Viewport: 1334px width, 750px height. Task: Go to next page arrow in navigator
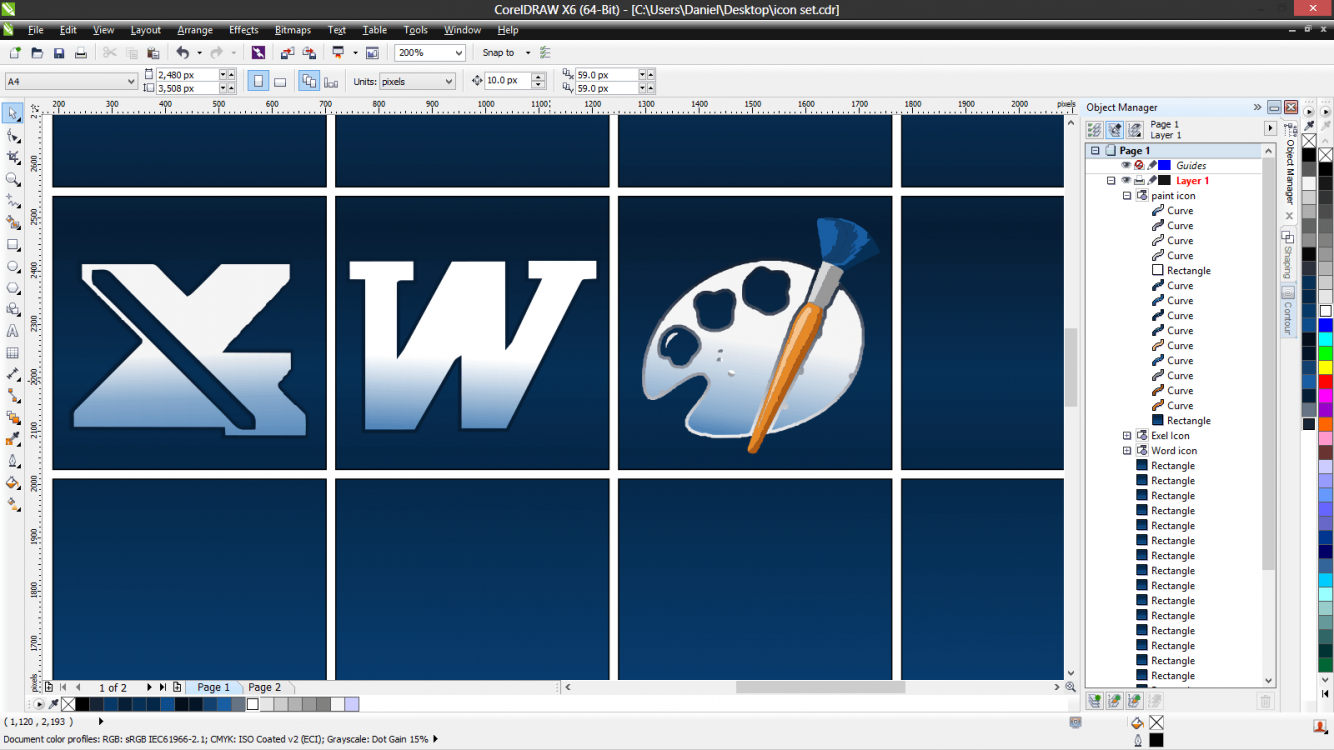click(x=149, y=687)
